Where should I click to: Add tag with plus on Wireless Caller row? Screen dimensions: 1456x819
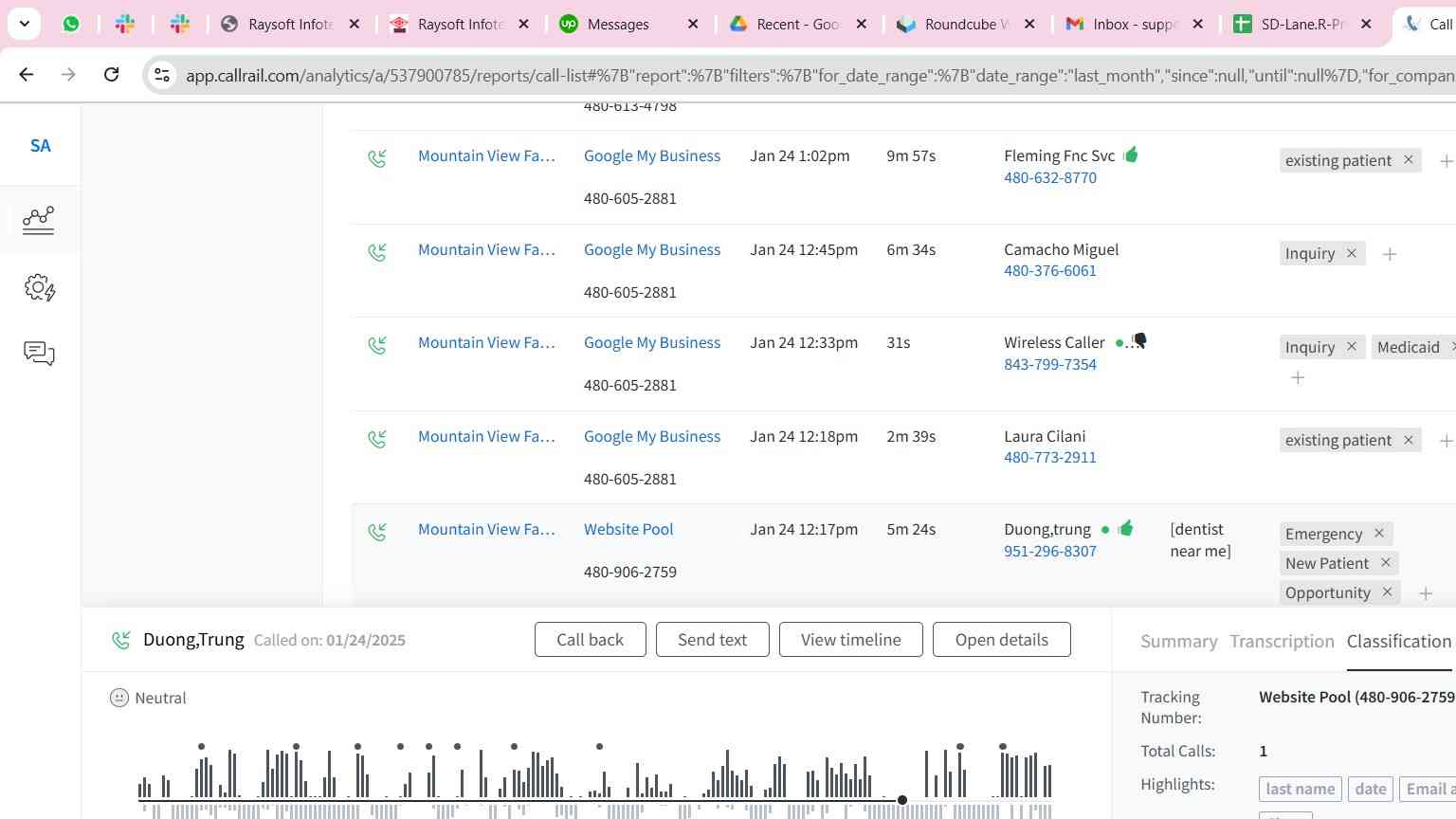1298,377
